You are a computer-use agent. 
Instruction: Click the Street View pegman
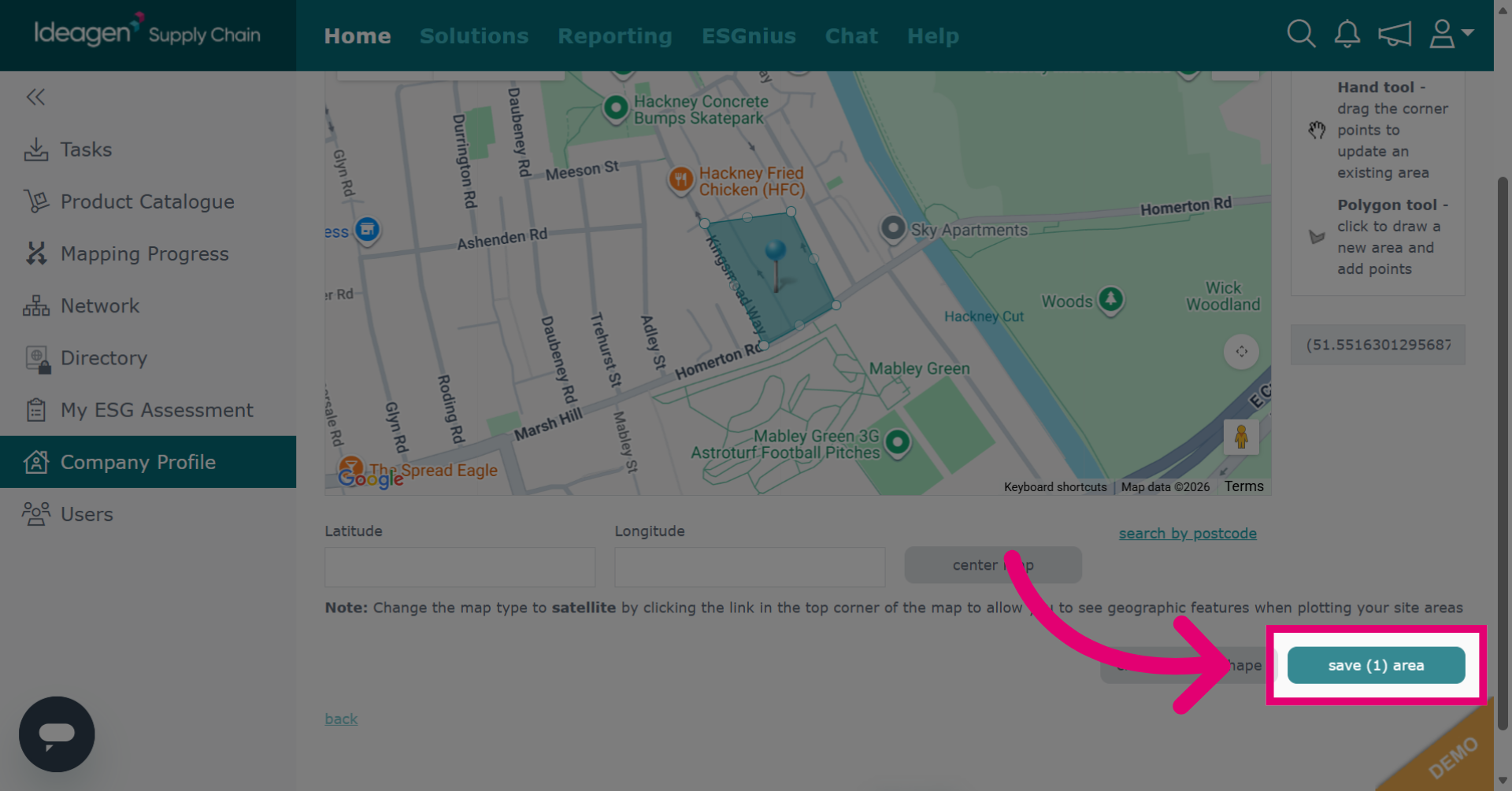[1241, 437]
